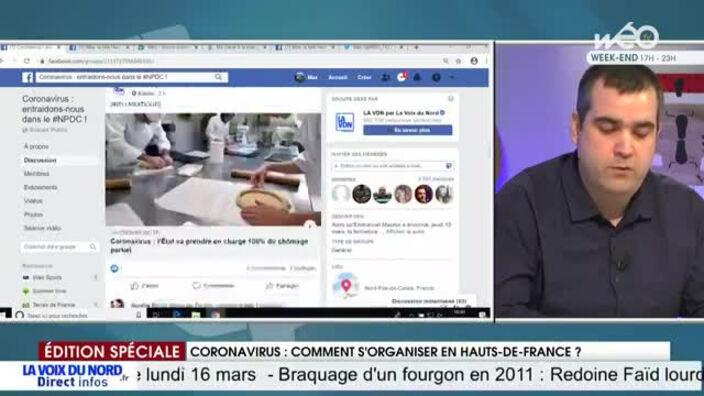704x396 pixels.
Task: Open the last member avatar in the Membres row
Action: (444, 194)
